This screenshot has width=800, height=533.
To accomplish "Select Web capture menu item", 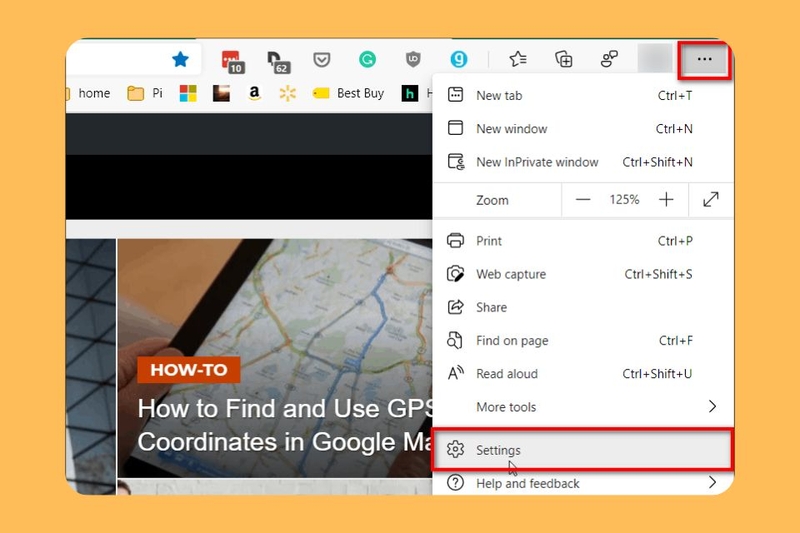I will click(583, 274).
